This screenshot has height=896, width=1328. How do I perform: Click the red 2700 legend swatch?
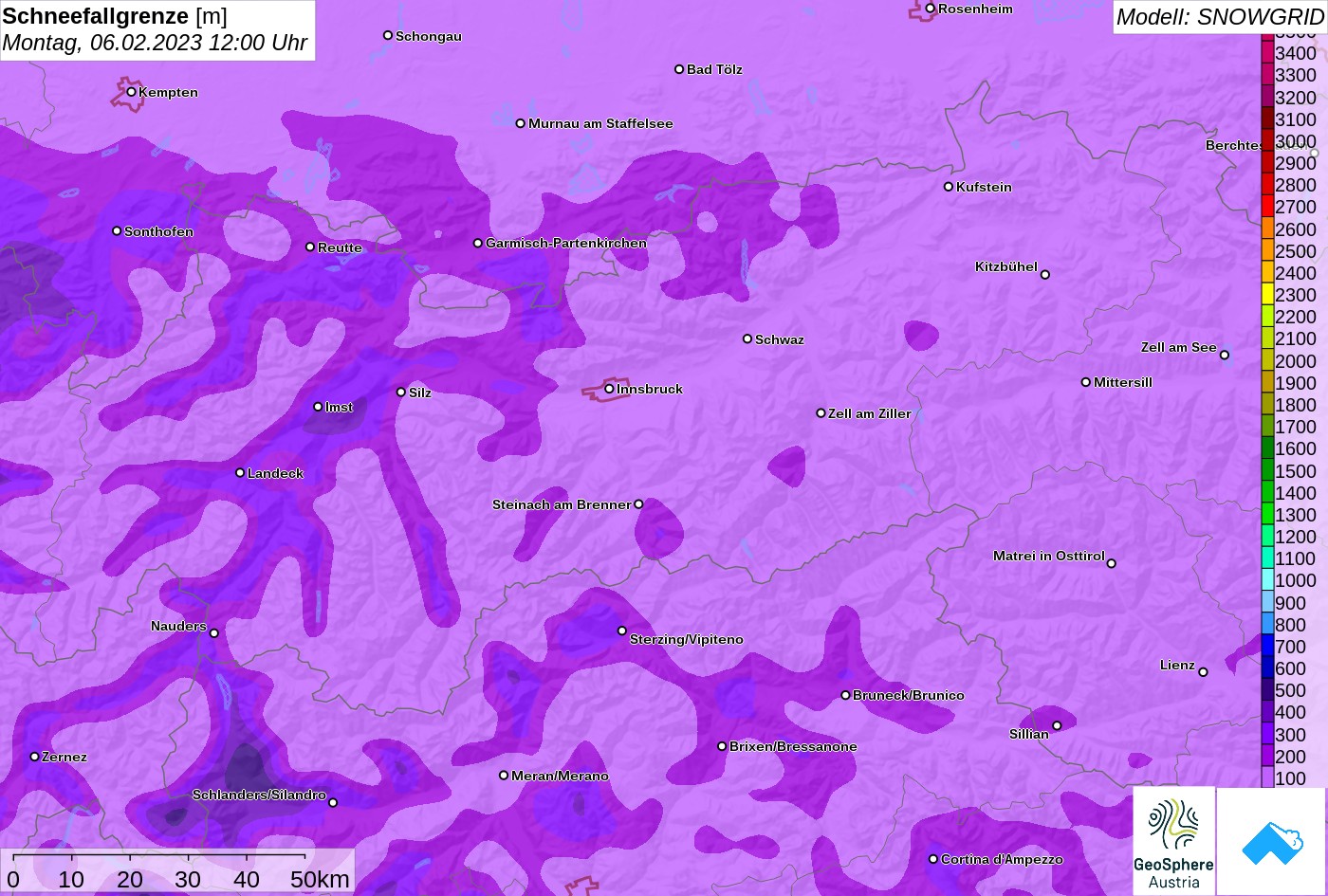pyautogui.click(x=1267, y=207)
